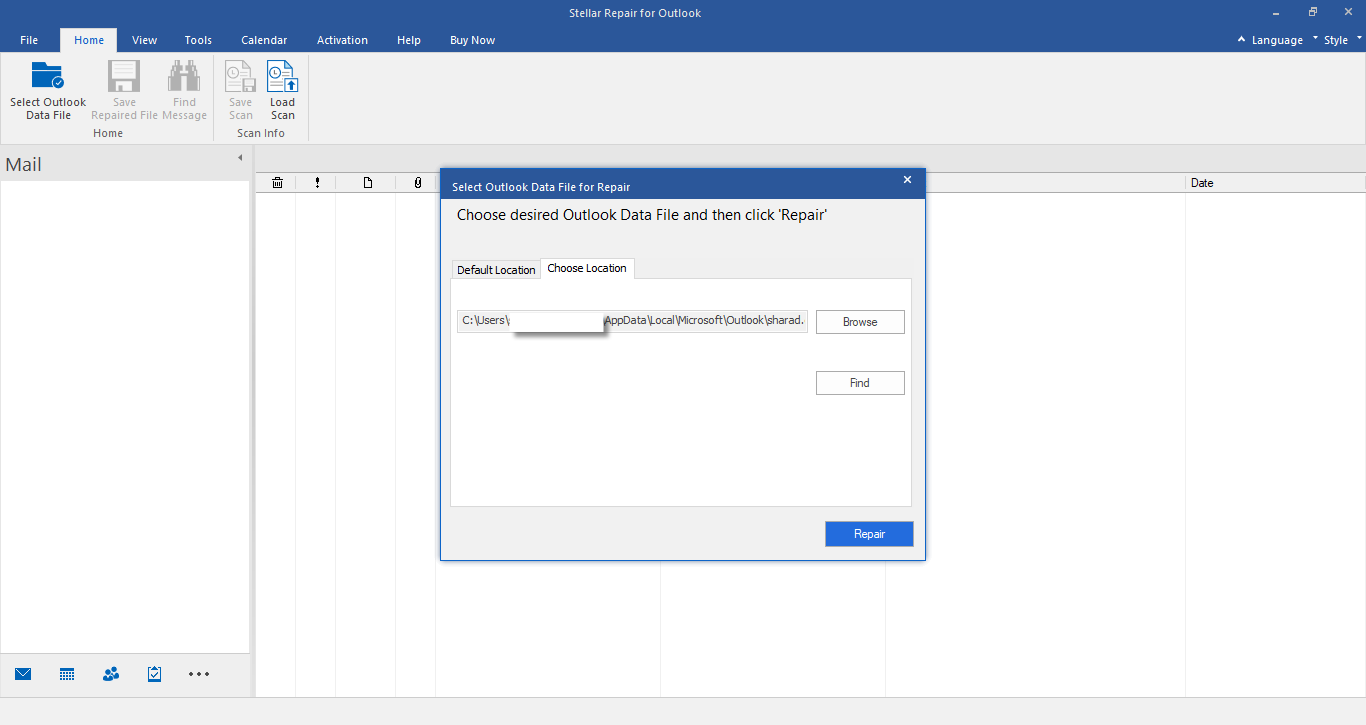Open the Mail view icon in bottom bar
This screenshot has height=725, width=1366.
23,674
